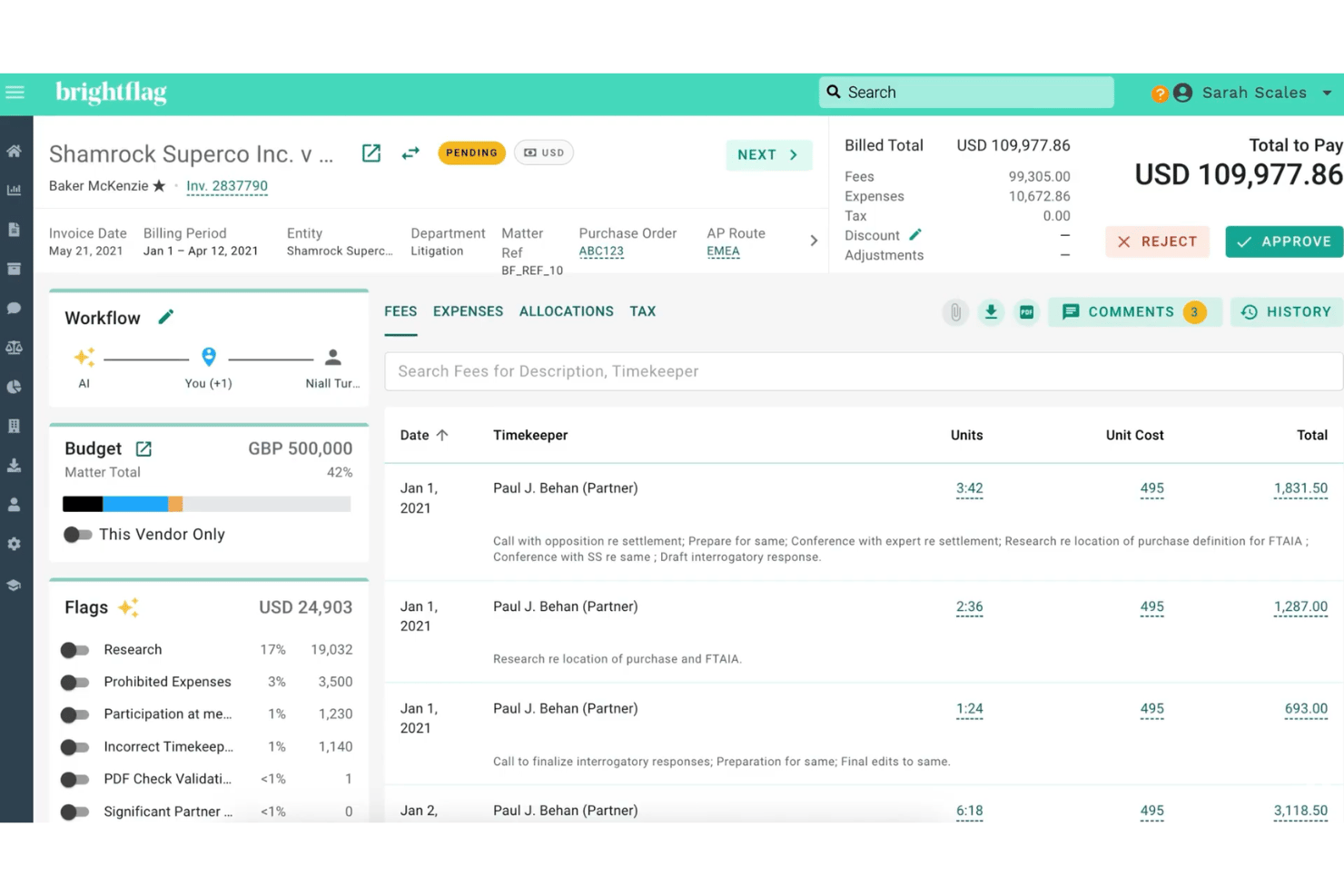Click the 6:18 units value
The width and height of the screenshot is (1344, 896).
969,811
